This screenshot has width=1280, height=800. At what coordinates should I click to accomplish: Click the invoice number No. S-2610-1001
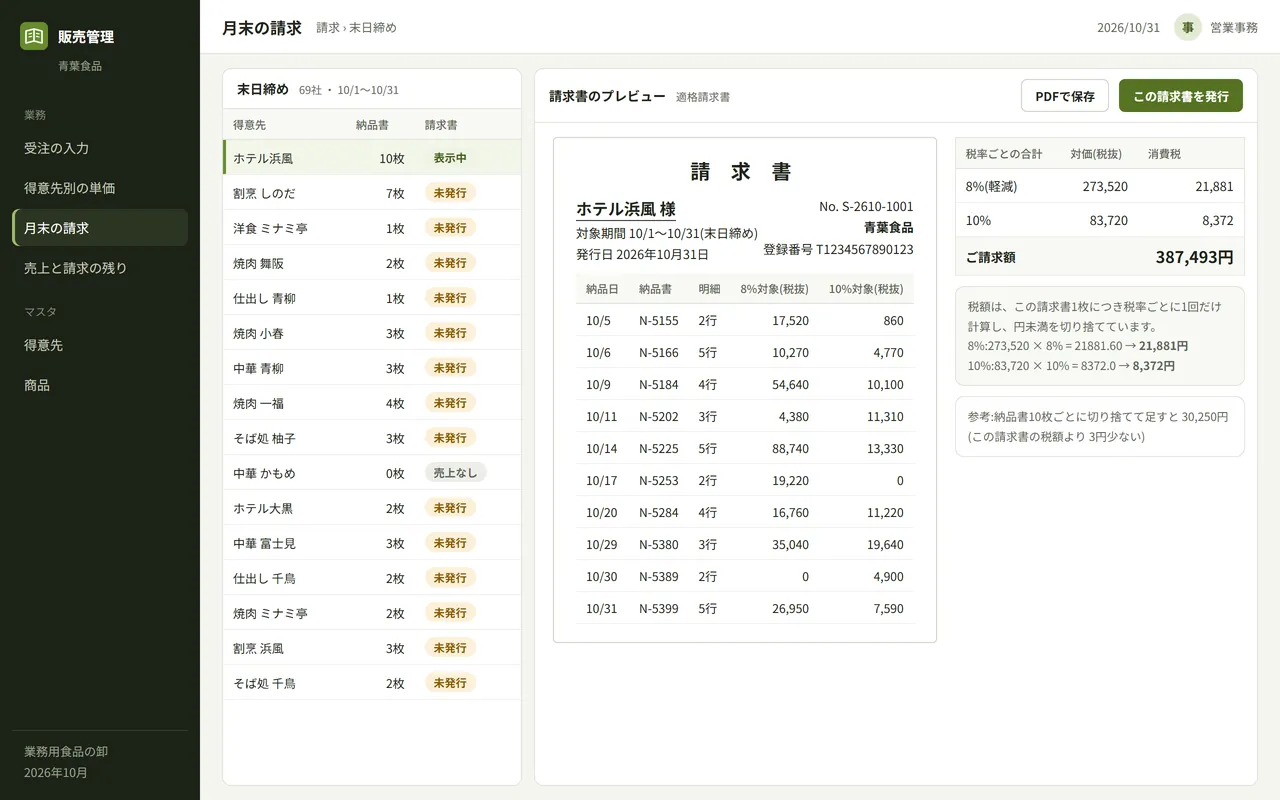point(866,206)
